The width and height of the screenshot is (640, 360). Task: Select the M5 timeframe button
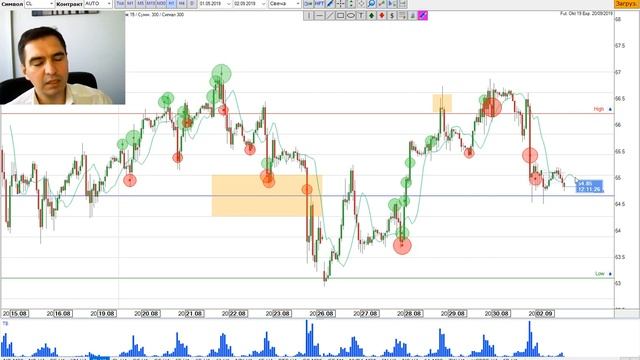pos(140,4)
